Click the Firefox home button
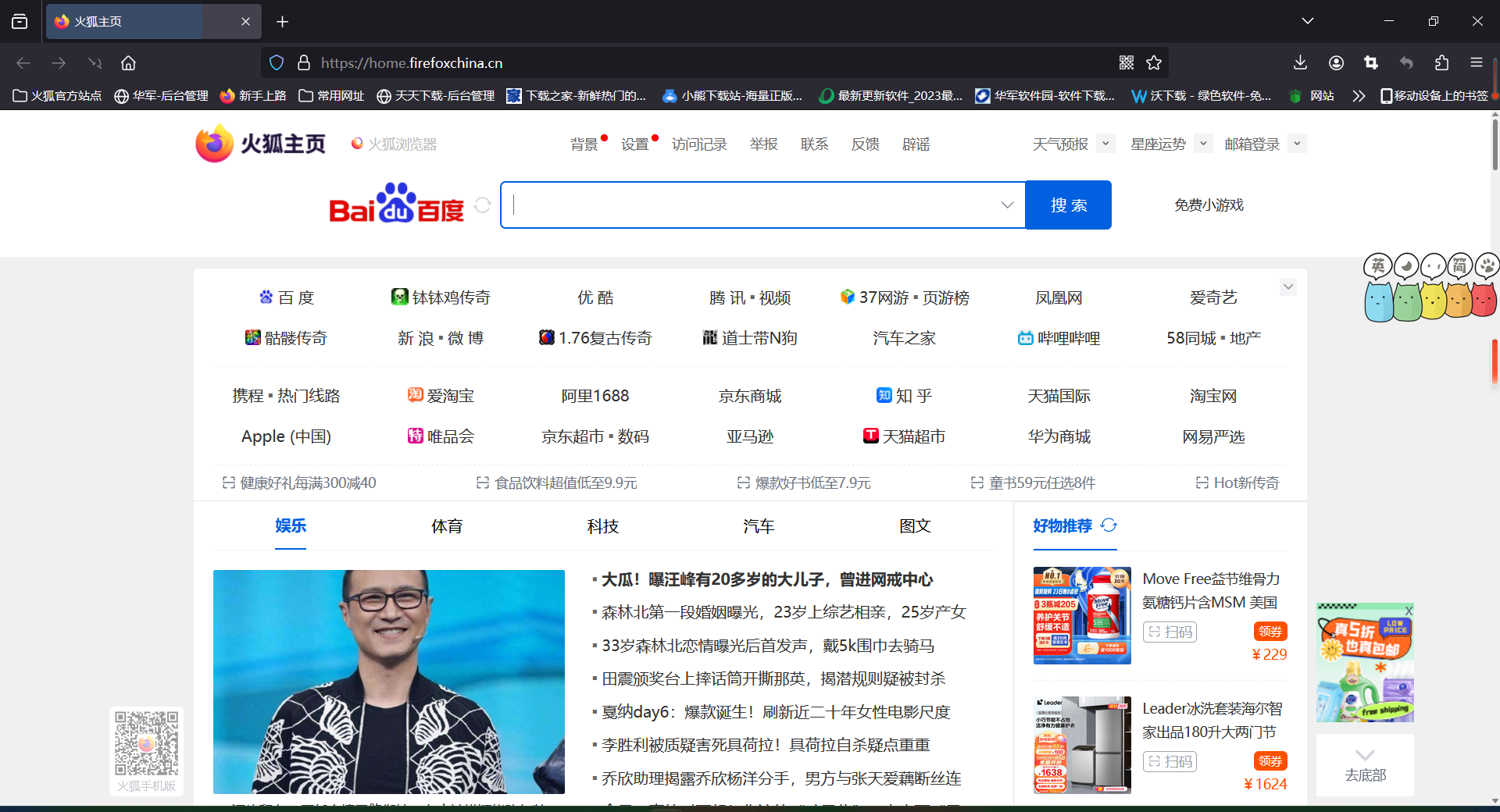Screen dimensions: 1500x812 click(128, 62)
